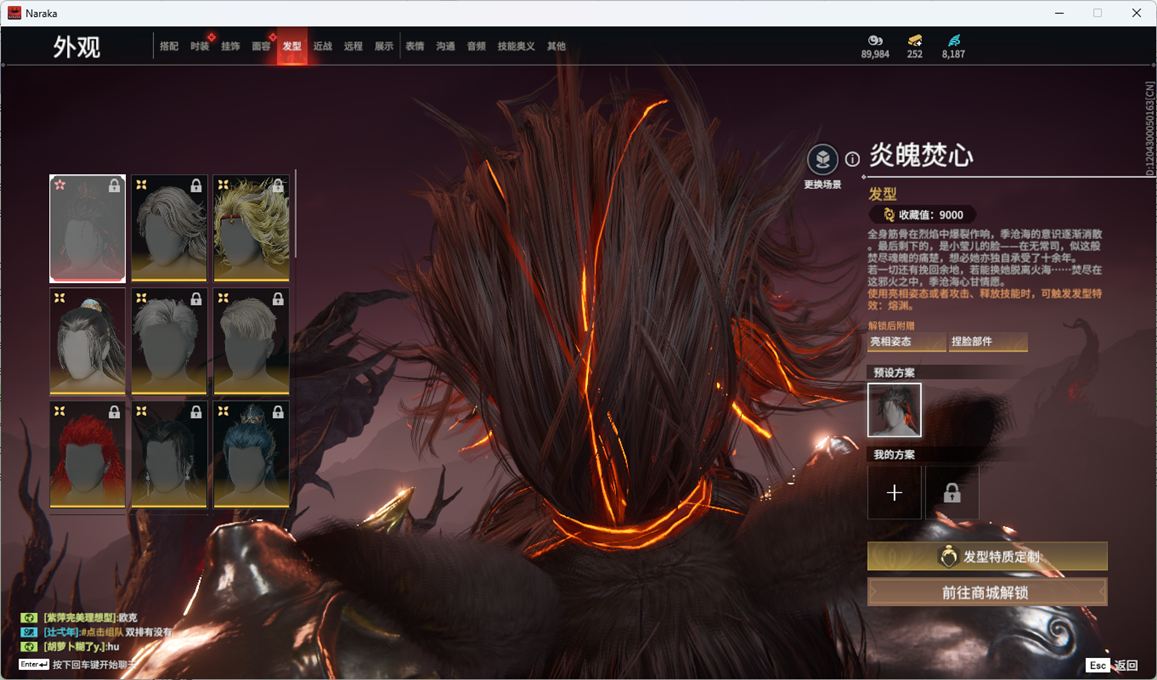The height and width of the screenshot is (680, 1157).
Task: Open 发型特质定制 customization button
Action: pyautogui.click(x=987, y=557)
